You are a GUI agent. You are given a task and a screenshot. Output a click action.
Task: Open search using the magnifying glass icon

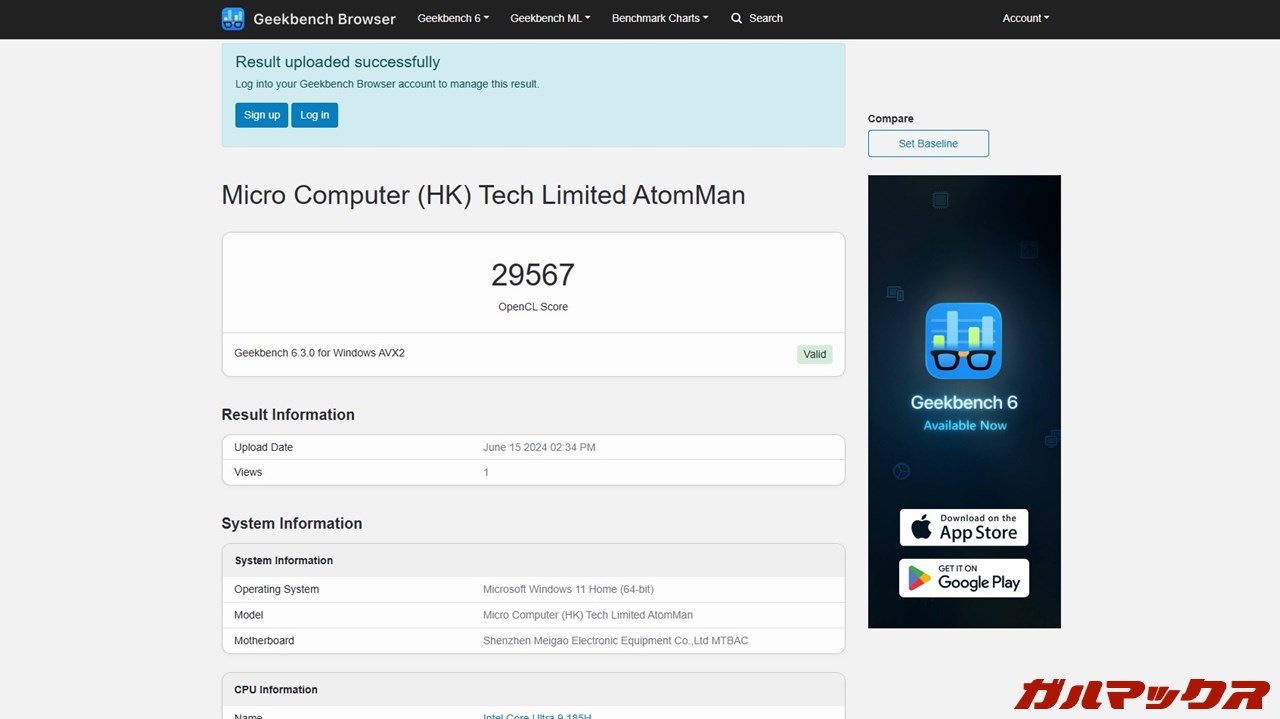(x=737, y=18)
